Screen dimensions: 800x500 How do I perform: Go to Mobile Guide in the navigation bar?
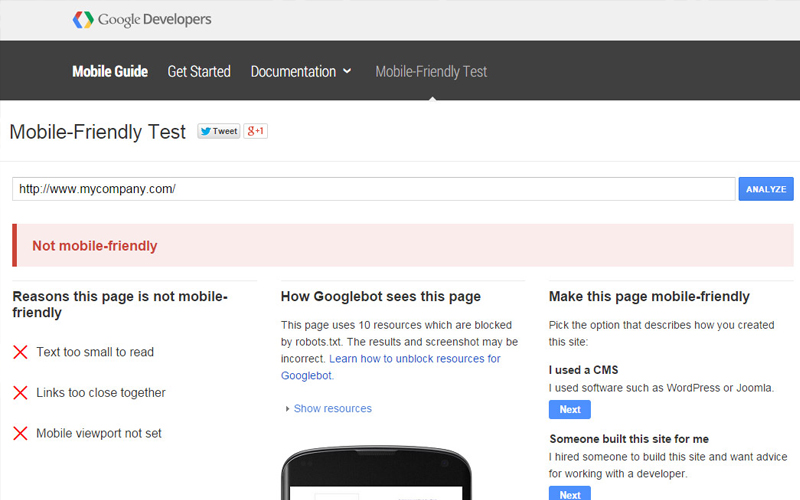(110, 71)
